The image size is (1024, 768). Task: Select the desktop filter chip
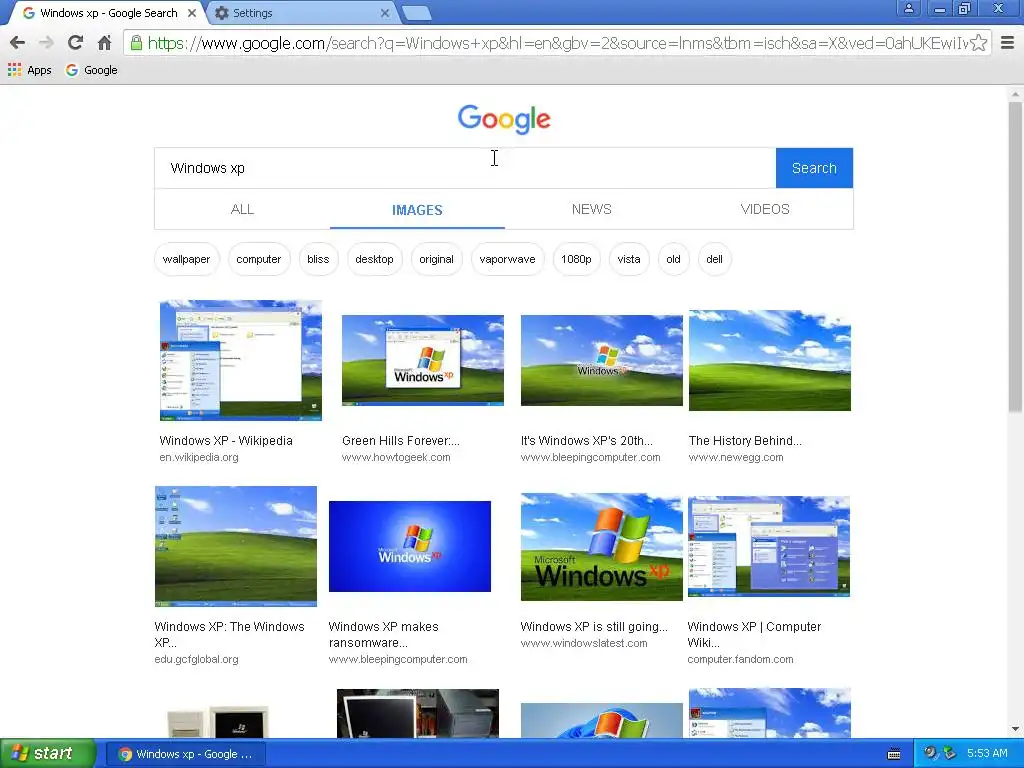[374, 259]
